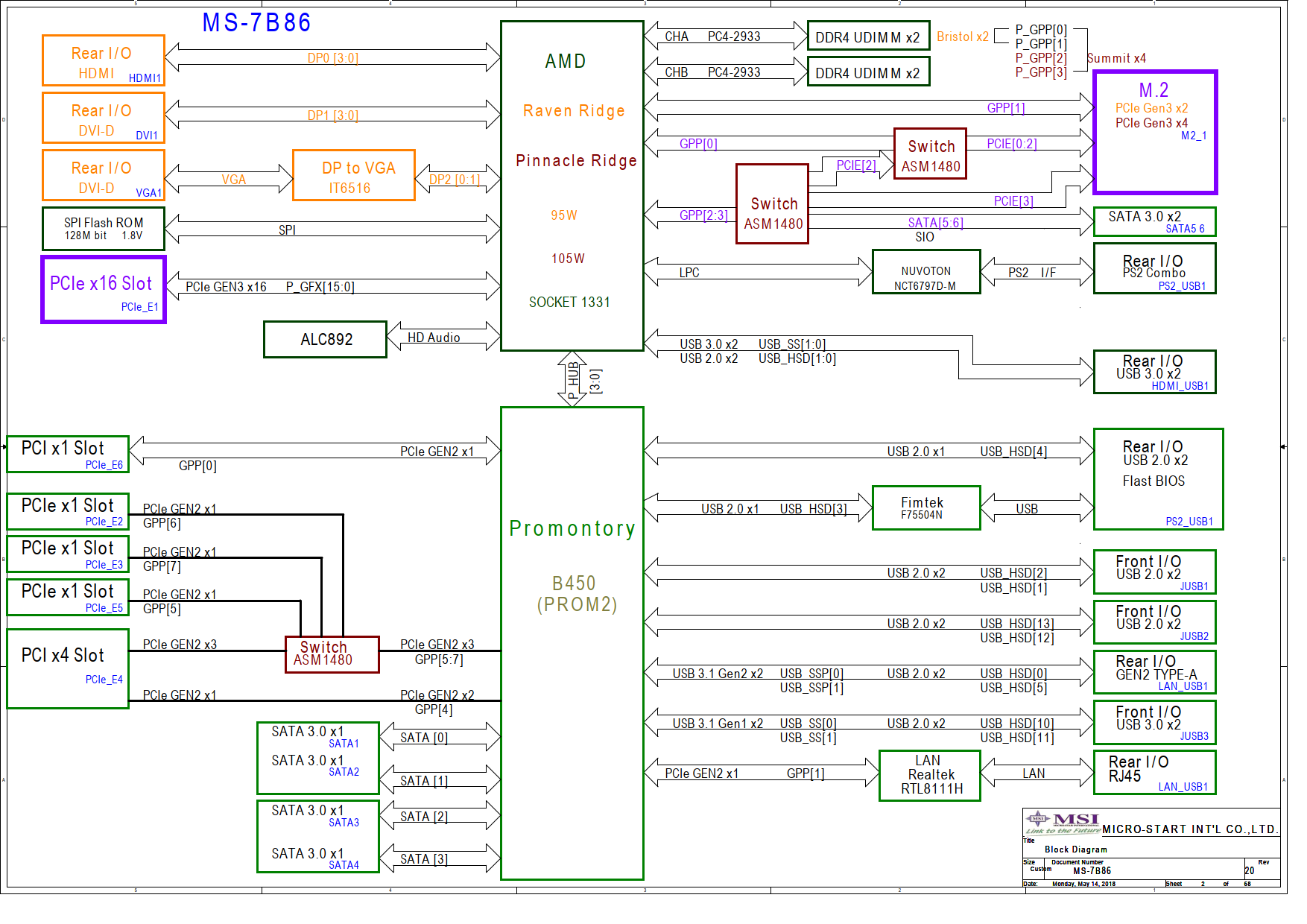
Task: Select the P_HUB bidirectional arrow
Action: (x=572, y=379)
